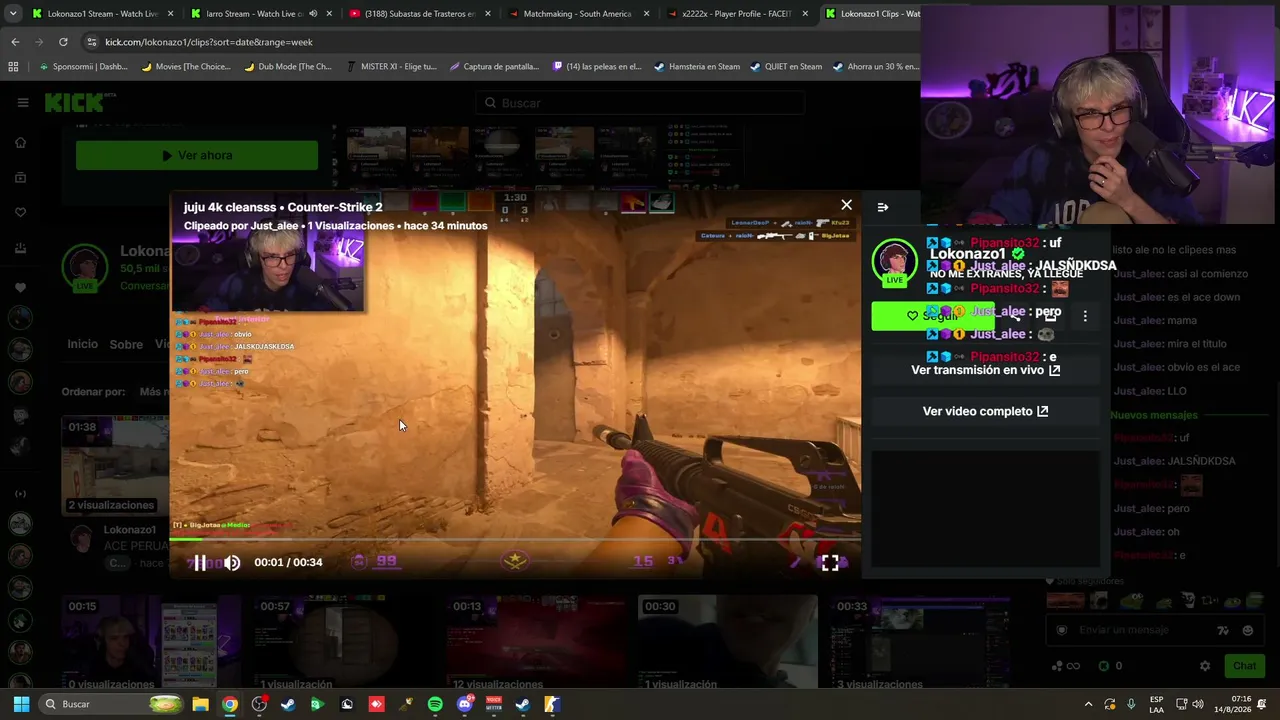This screenshot has height=720, width=1280.
Task: Open Sponsormii Dashboard bookmark
Action: (x=83, y=67)
